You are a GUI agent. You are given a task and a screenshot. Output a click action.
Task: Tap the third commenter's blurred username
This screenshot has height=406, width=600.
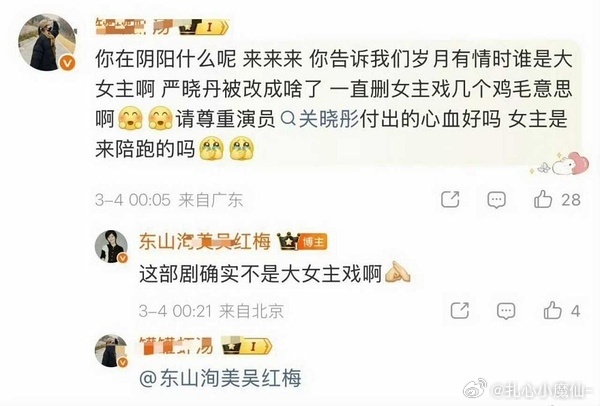[176, 346]
